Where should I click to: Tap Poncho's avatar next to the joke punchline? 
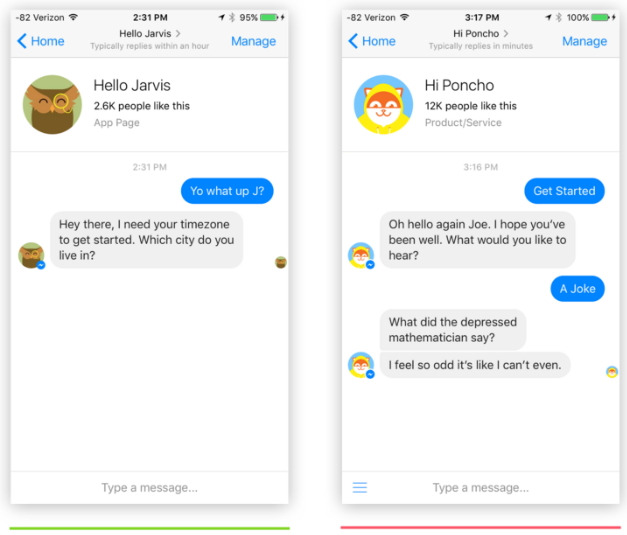point(361,365)
